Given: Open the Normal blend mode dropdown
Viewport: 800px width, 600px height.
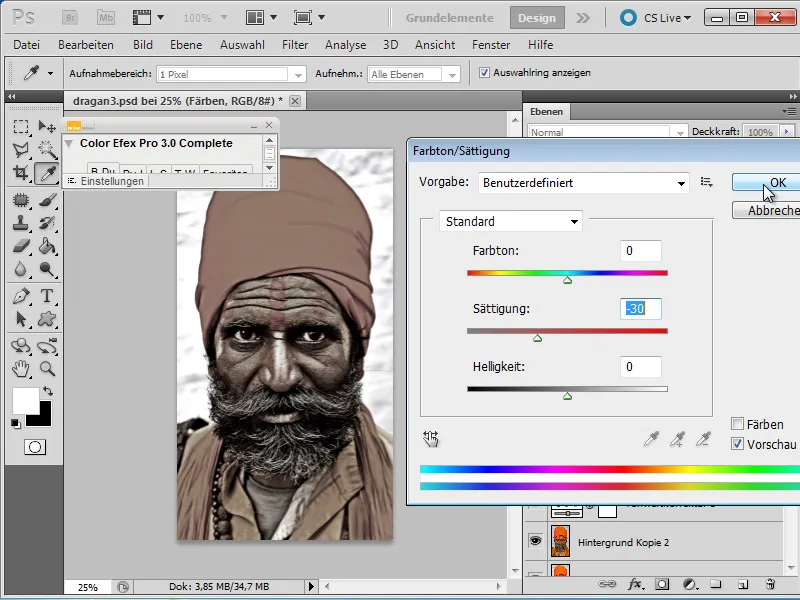Looking at the screenshot, I should [x=608, y=132].
